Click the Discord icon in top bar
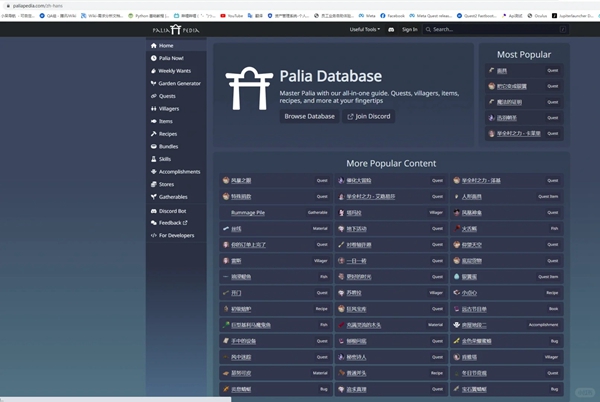This screenshot has width=600, height=402. click(391, 29)
